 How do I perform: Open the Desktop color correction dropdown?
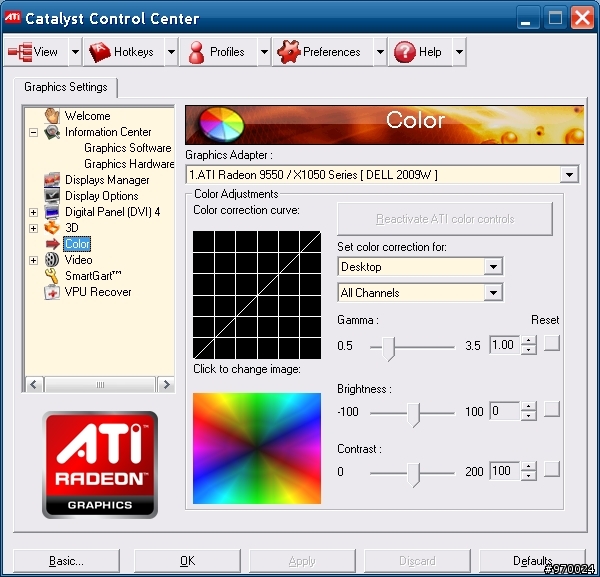click(493, 267)
